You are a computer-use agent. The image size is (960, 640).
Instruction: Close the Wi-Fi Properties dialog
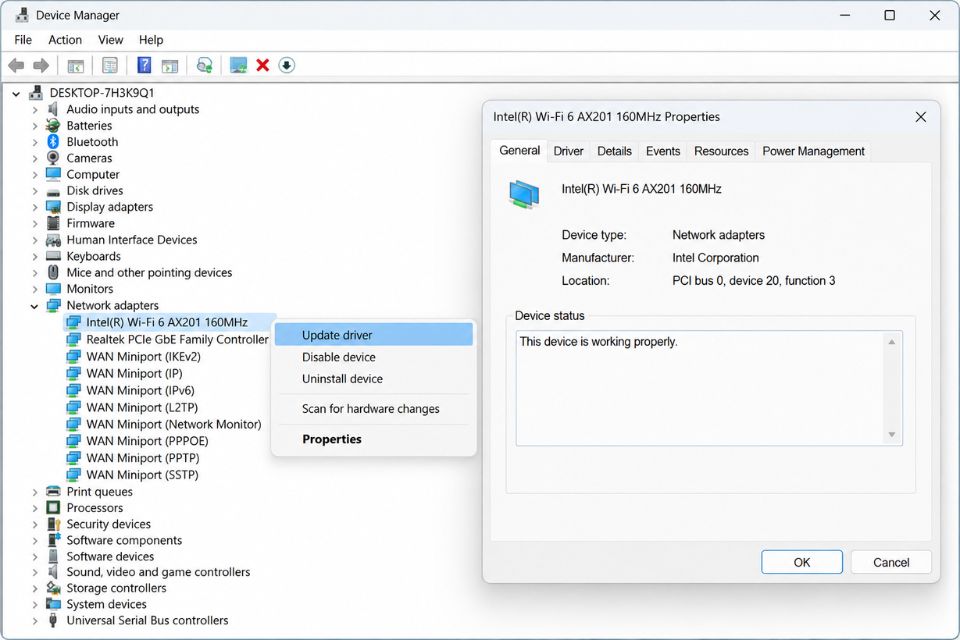920,117
